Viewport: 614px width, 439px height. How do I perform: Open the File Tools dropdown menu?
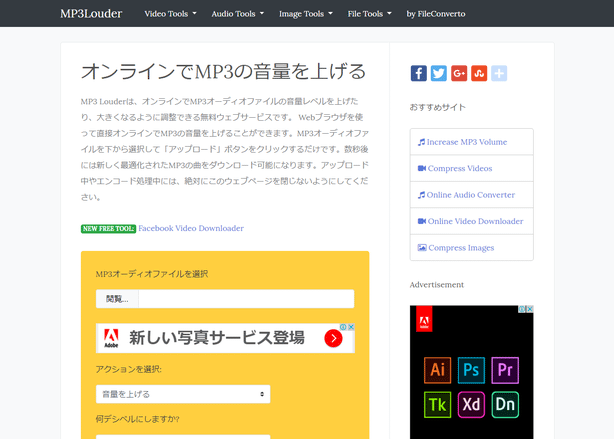point(370,14)
